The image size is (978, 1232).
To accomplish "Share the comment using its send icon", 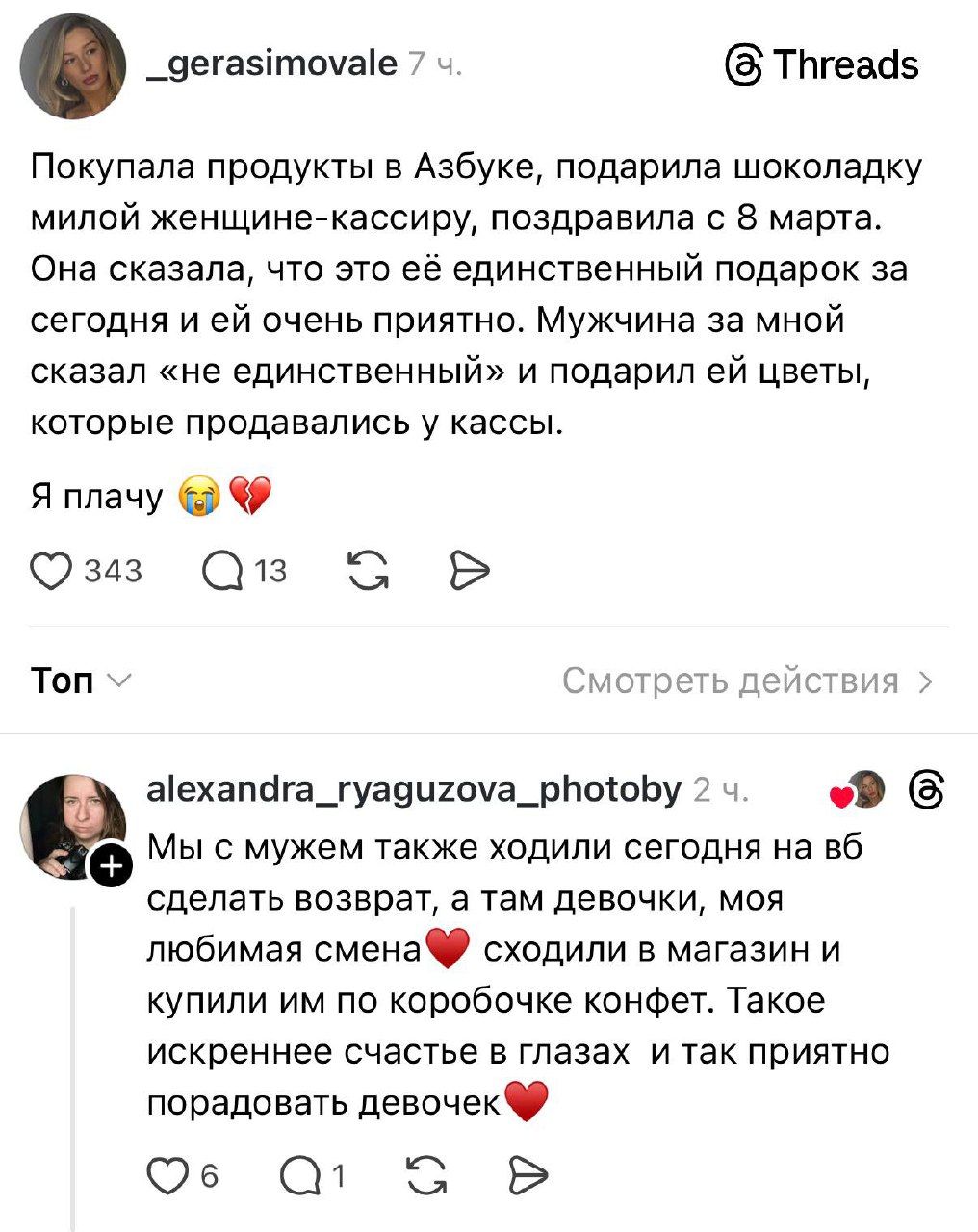I will coord(527,1175).
